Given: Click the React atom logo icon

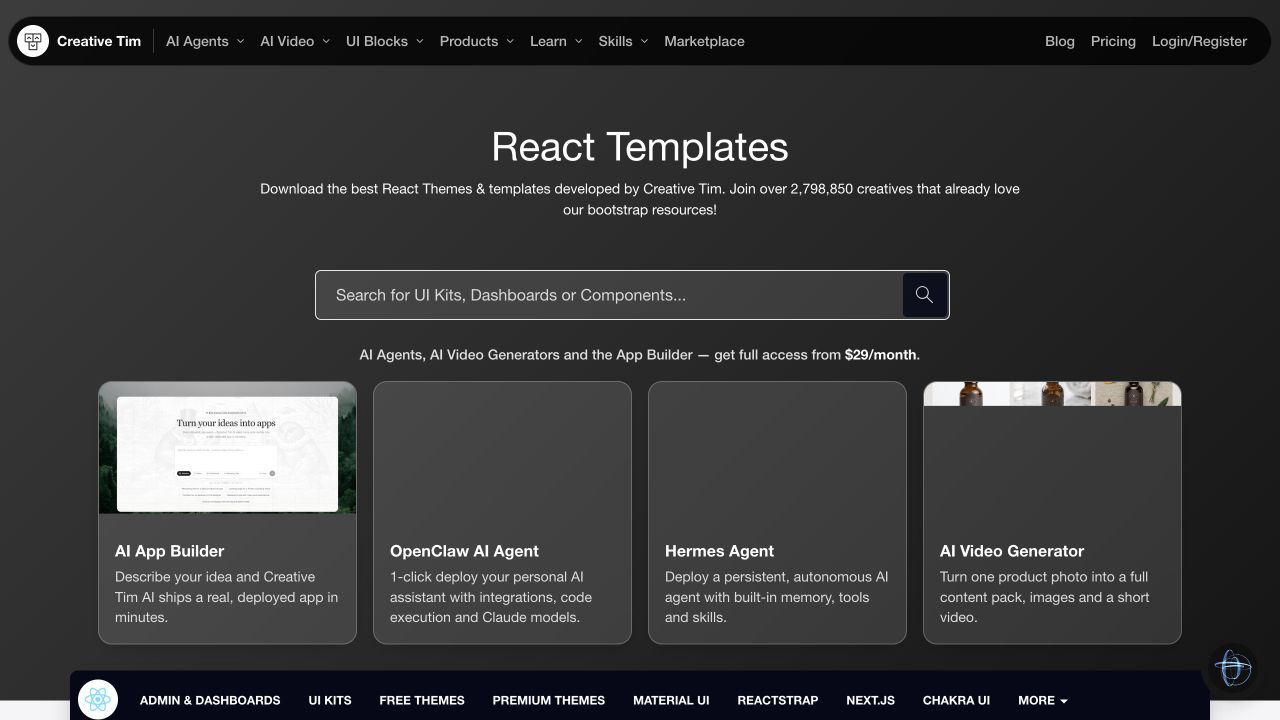Looking at the screenshot, I should pyautogui.click(x=98, y=700).
